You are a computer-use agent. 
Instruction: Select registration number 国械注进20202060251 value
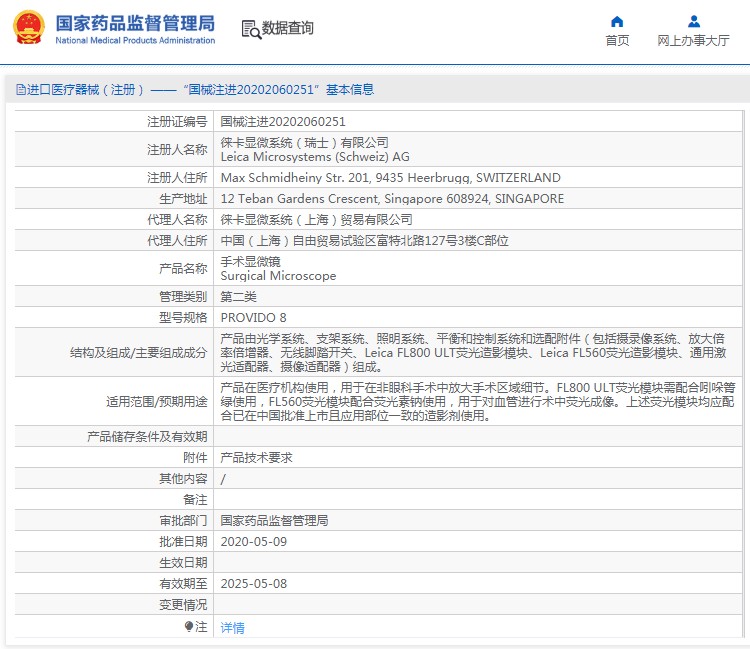pyautogui.click(x=283, y=121)
